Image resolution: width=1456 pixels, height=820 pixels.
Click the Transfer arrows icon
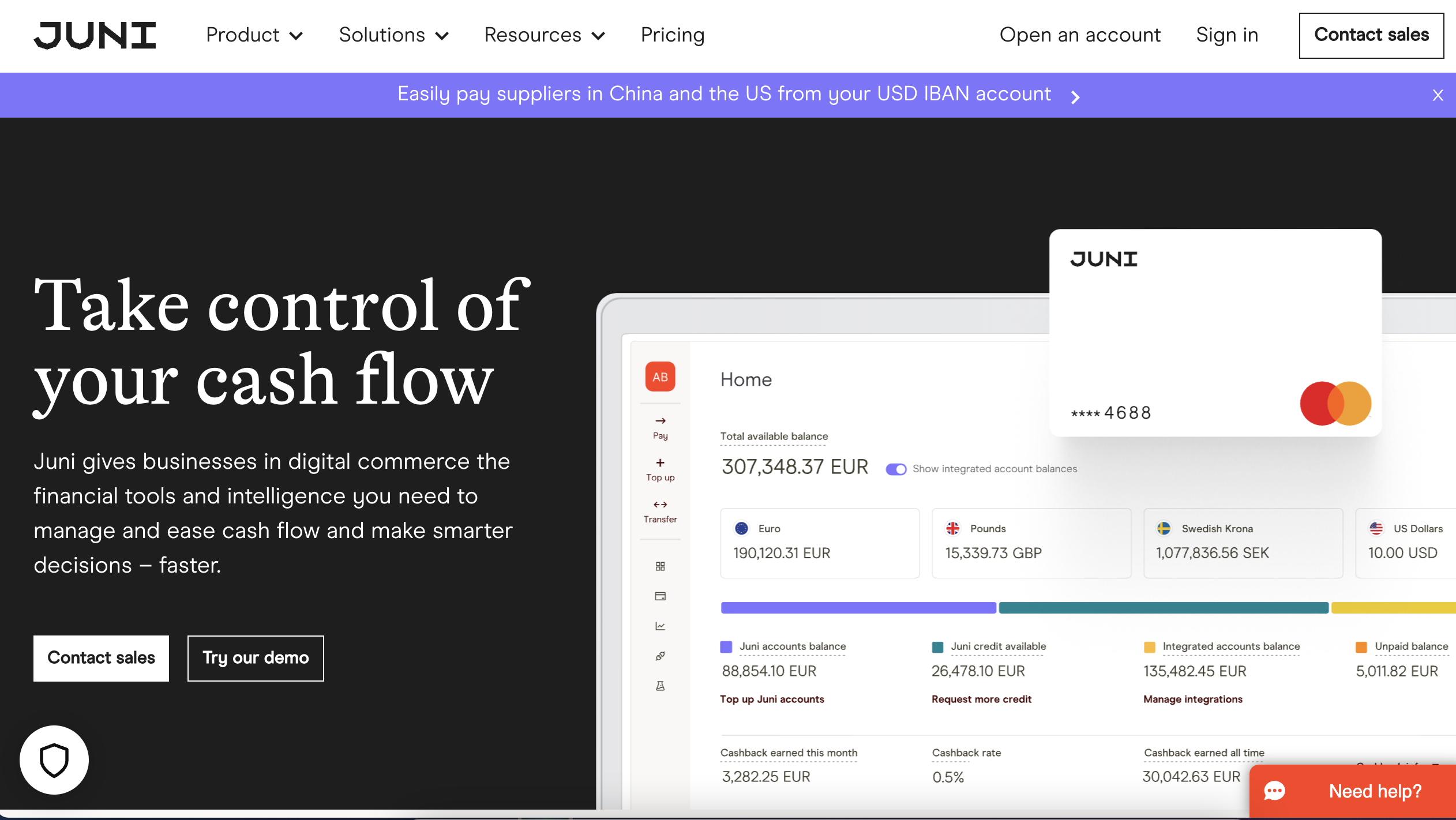tap(660, 505)
